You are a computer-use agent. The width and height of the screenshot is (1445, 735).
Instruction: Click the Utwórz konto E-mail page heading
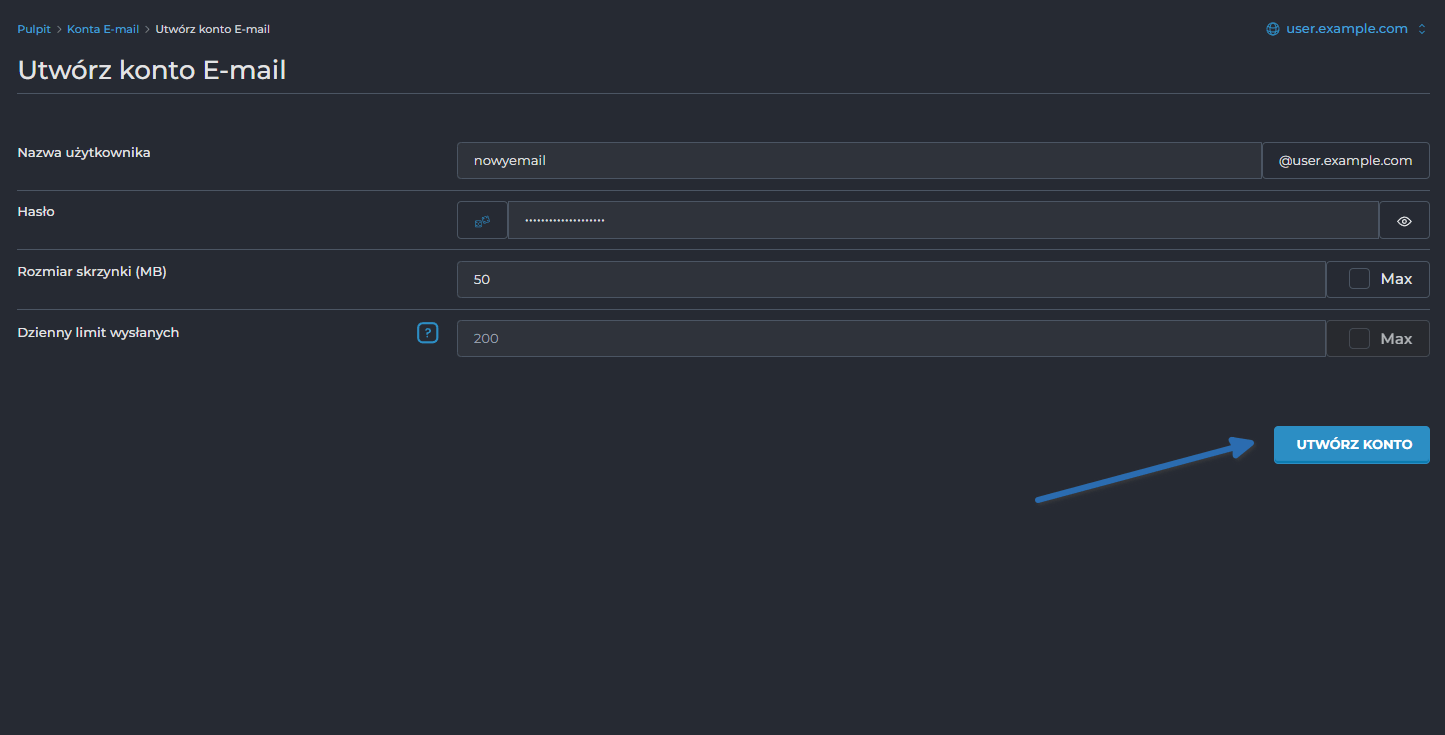coord(152,70)
